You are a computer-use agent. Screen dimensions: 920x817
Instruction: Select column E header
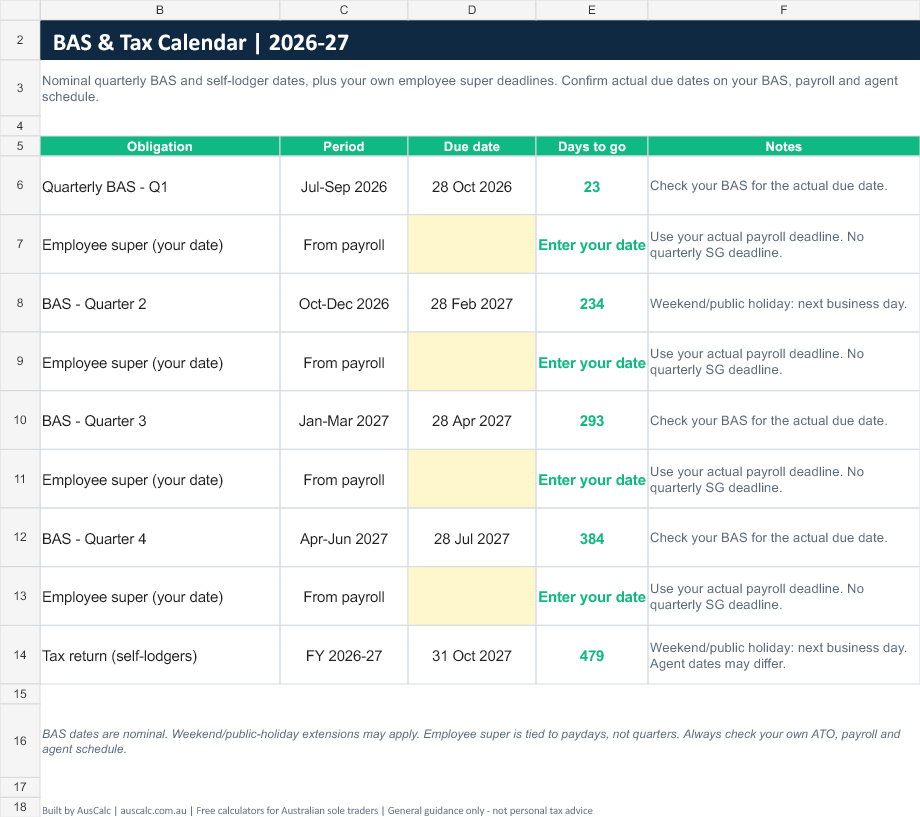[x=591, y=10]
